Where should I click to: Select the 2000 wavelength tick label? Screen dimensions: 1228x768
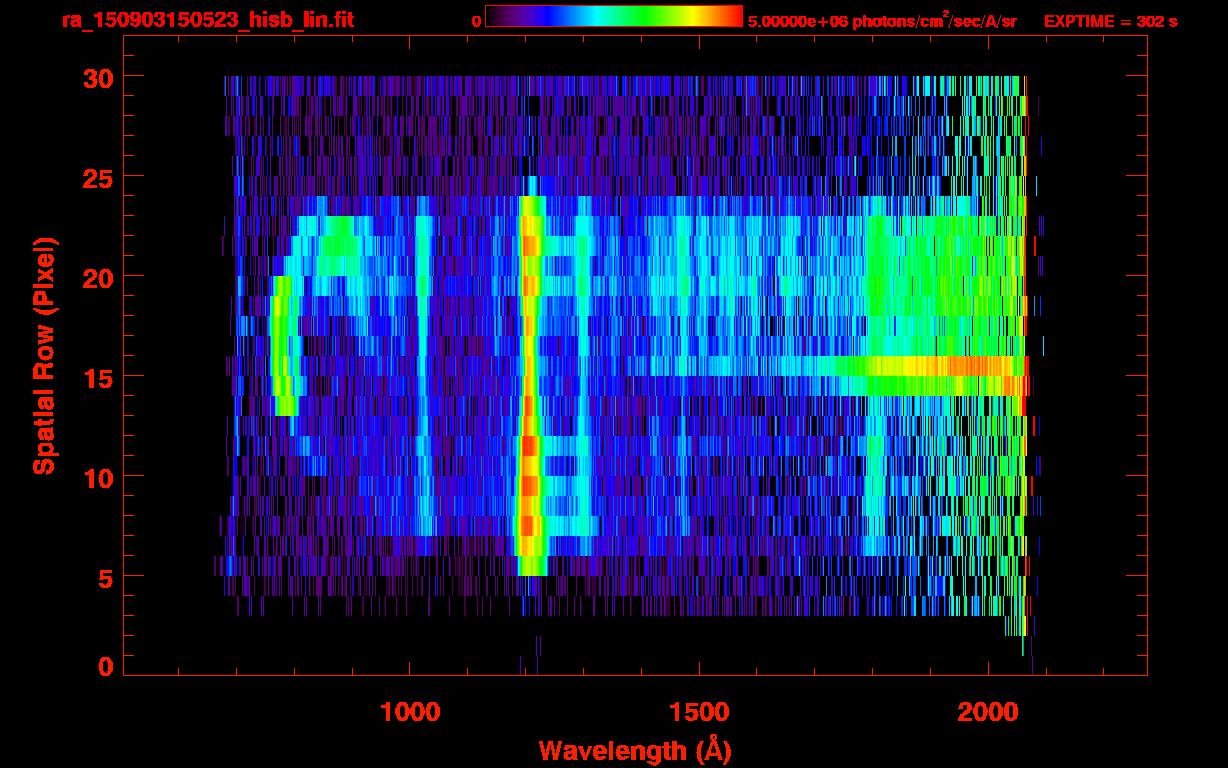click(988, 712)
